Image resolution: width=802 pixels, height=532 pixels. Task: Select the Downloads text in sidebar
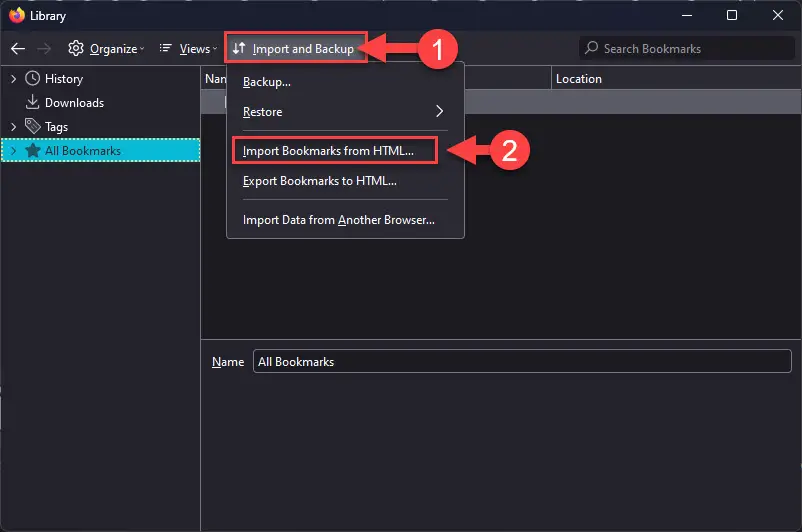75,103
